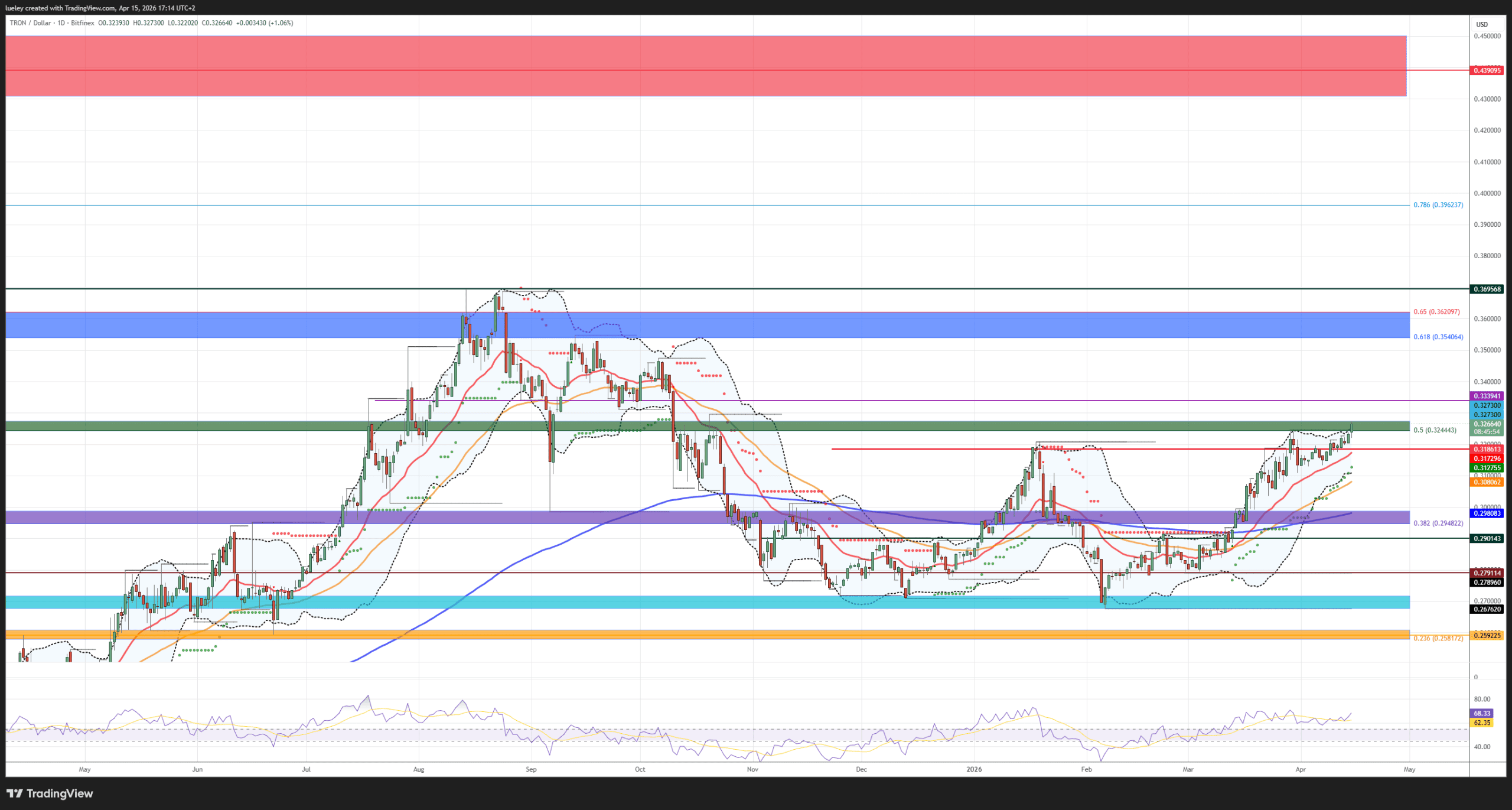Click the USD currency label on price axis
Image resolution: width=1512 pixels, height=810 pixels.
(x=1482, y=24)
